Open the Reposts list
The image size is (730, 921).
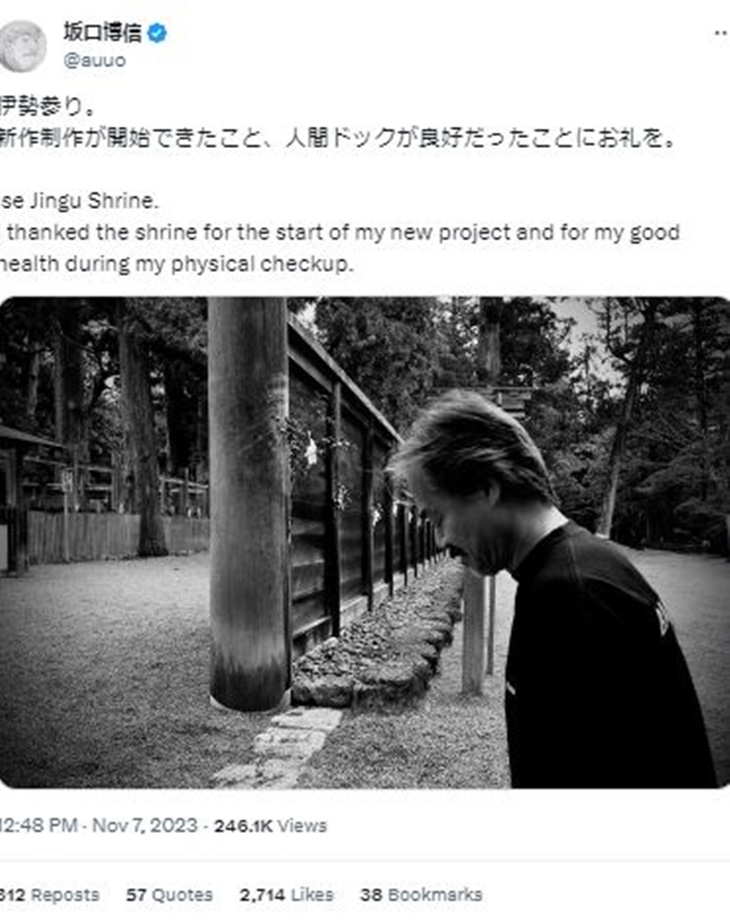[x=50, y=895]
